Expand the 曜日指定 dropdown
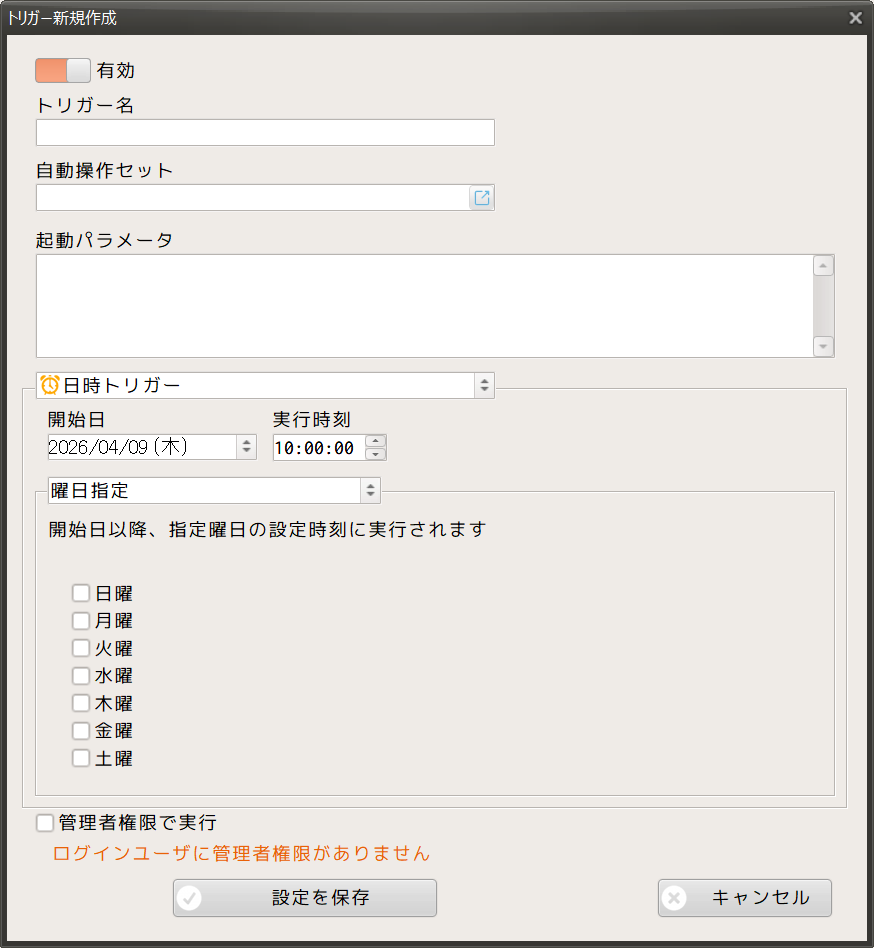The image size is (874, 948). (x=370, y=490)
